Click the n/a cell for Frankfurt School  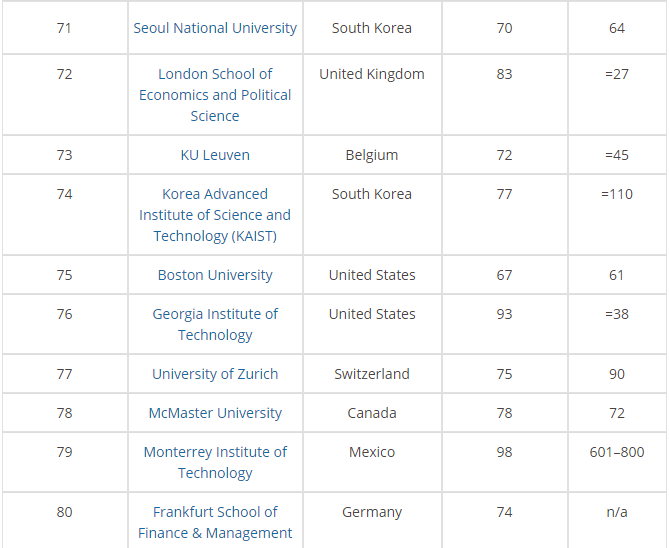pyautogui.click(x=617, y=512)
